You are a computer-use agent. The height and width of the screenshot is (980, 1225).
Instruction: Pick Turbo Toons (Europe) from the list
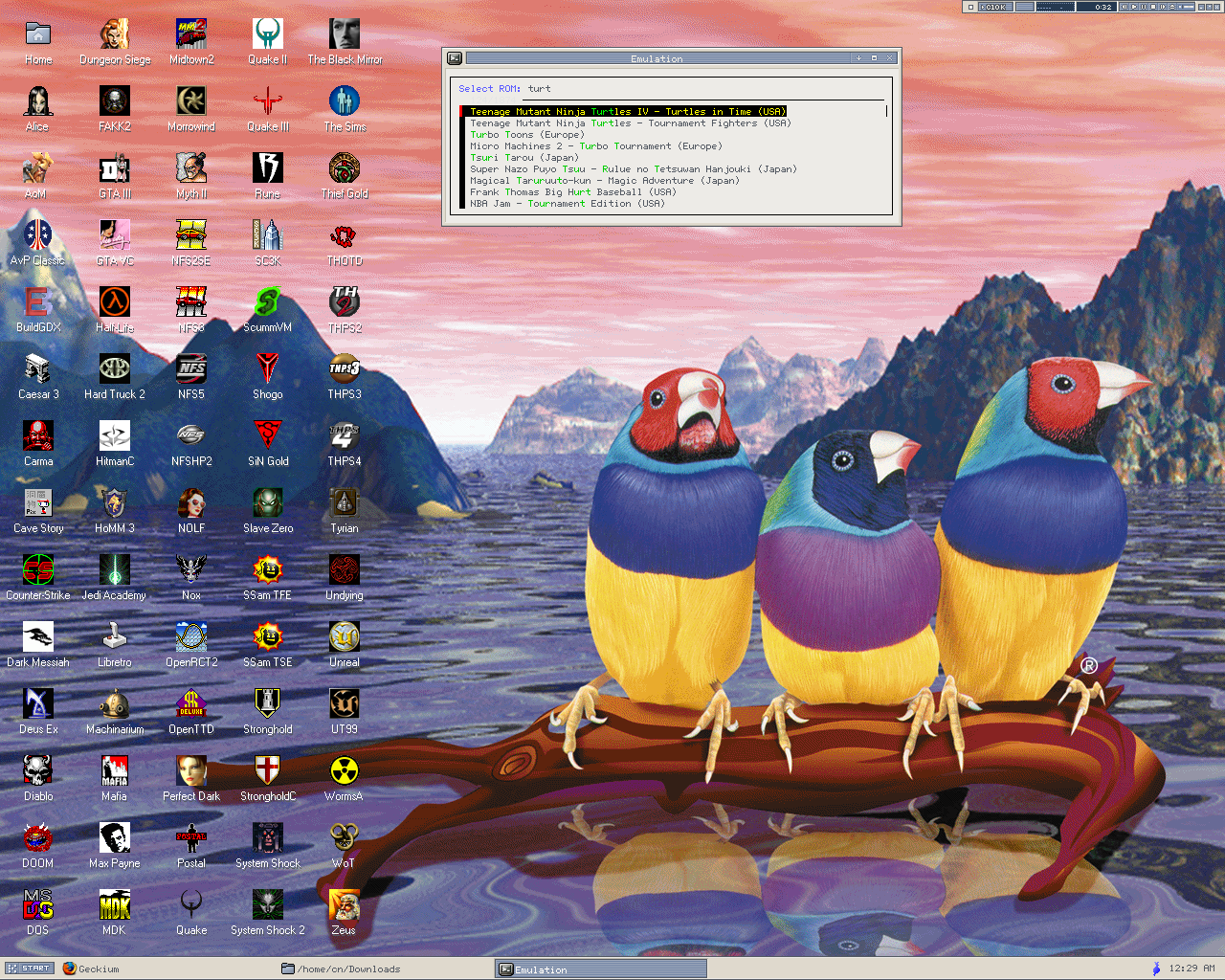(x=527, y=135)
